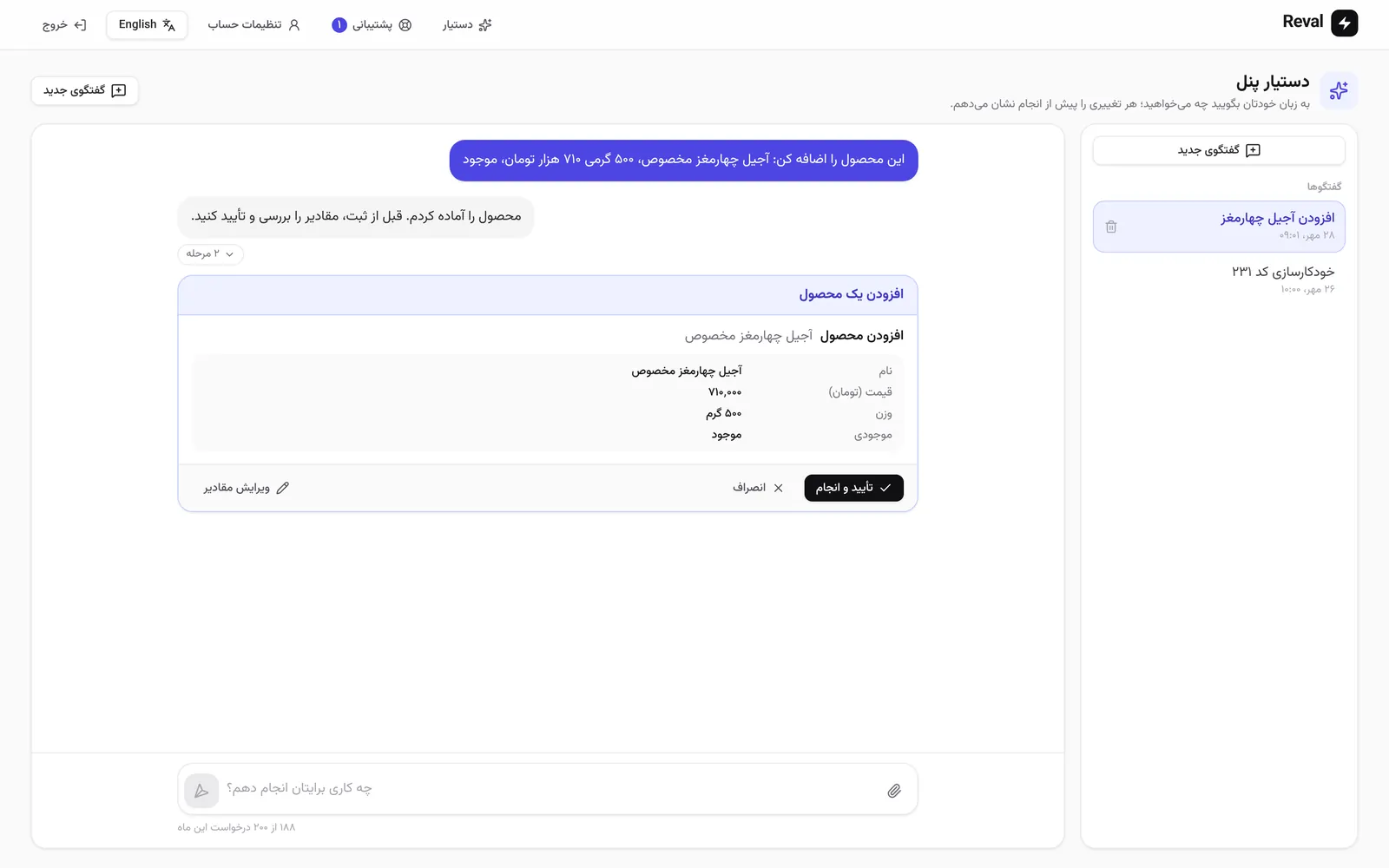
Task: Open the دستیار menu item in top bar
Action: point(467,25)
